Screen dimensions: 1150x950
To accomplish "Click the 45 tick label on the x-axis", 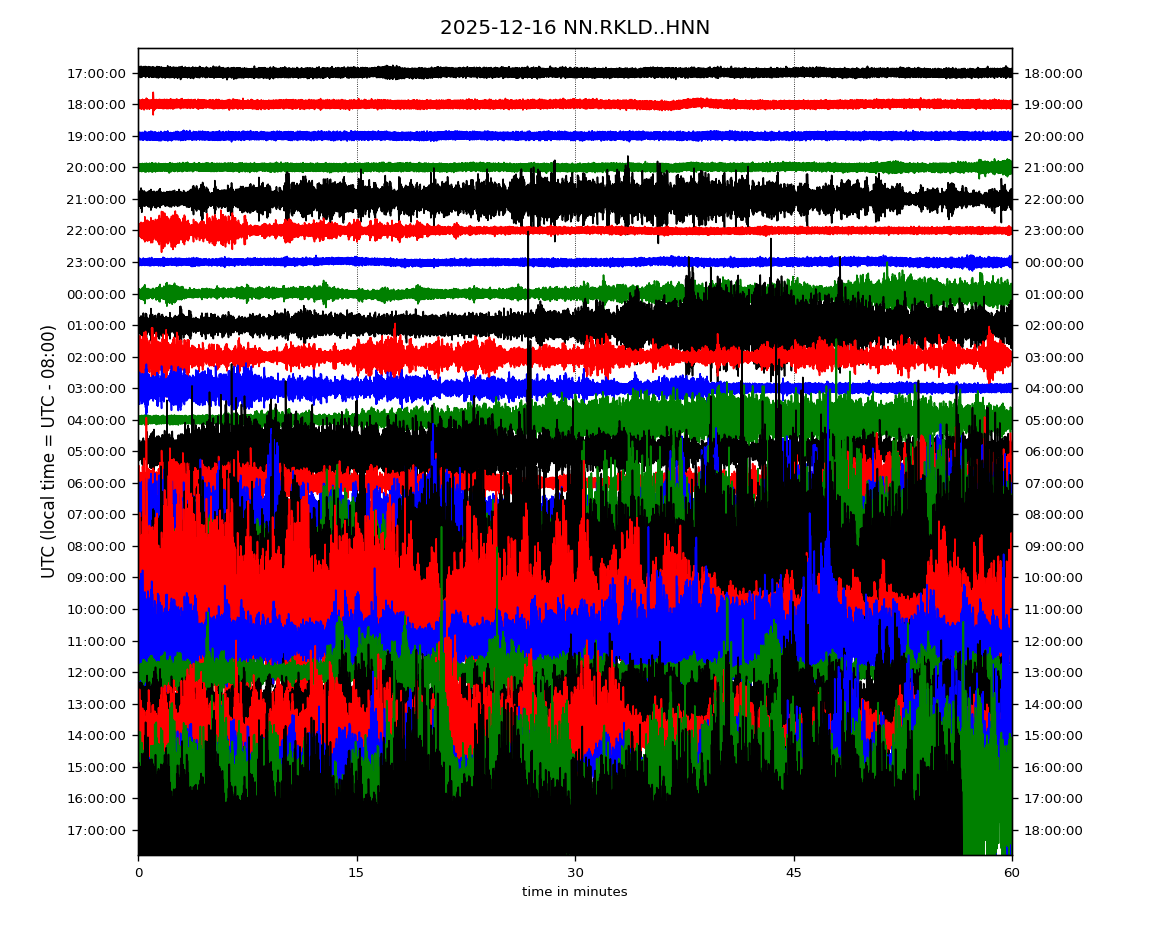I will 794,873.
